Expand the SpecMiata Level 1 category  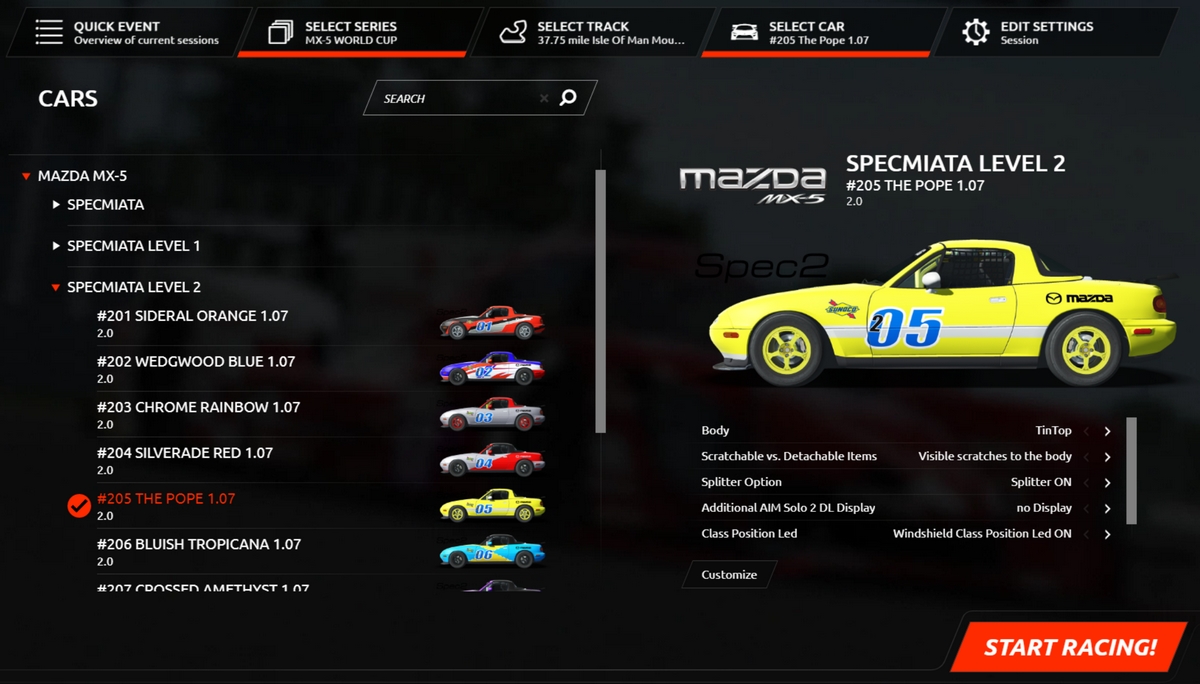(x=56, y=245)
